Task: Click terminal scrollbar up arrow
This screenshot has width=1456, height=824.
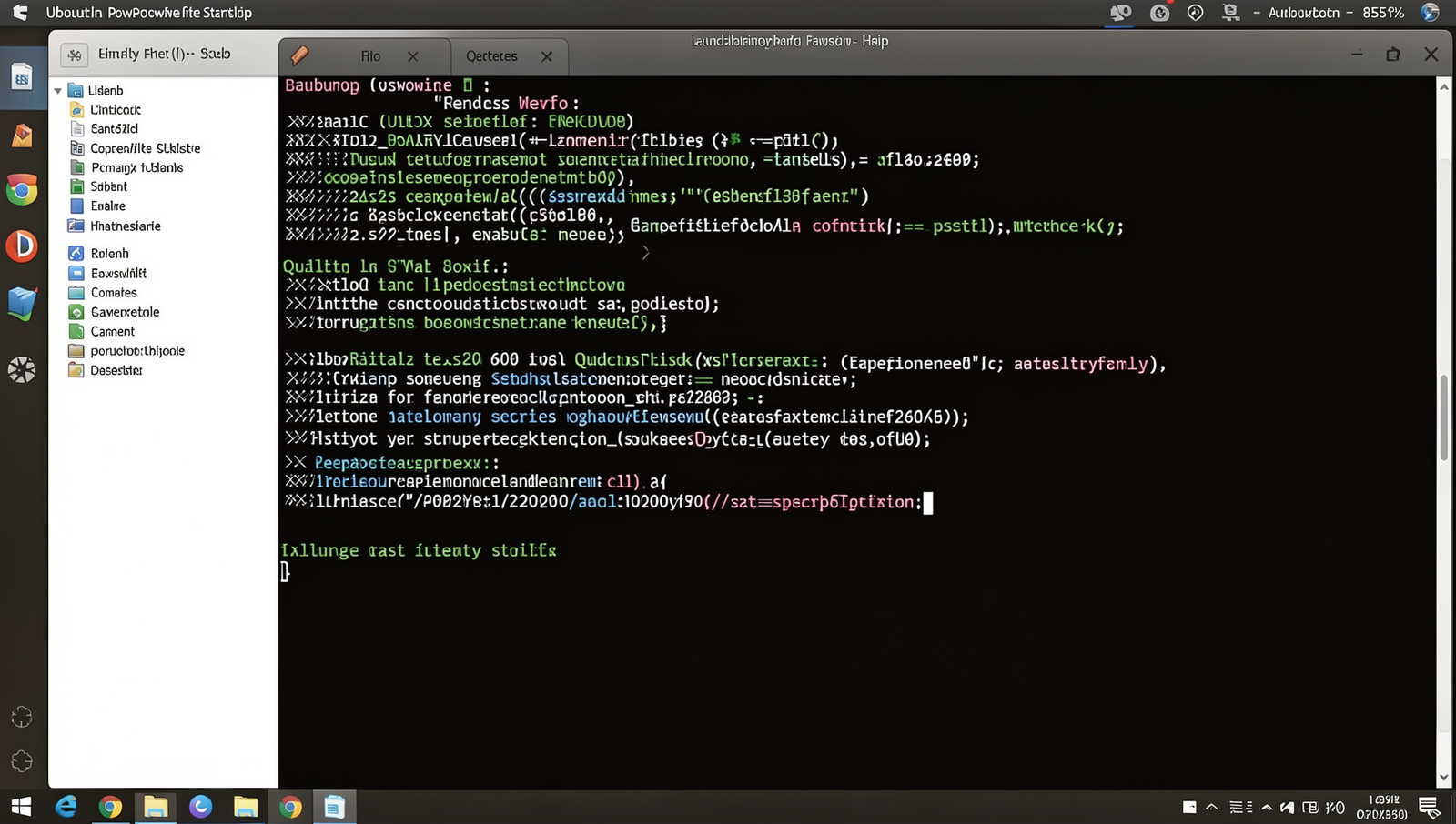Action: (1444, 86)
